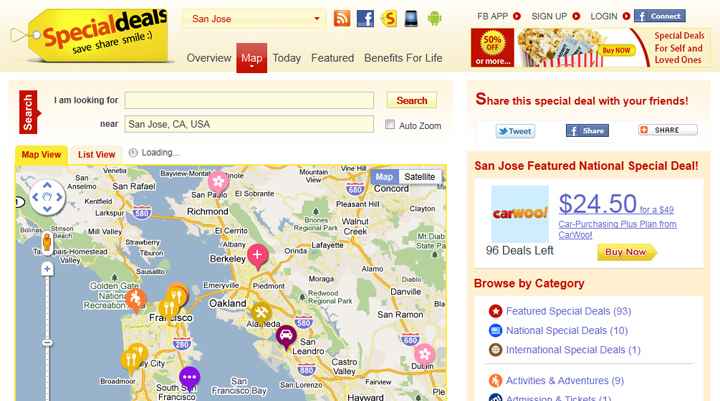Click the purple car marker near San Leandro
Image resolution: width=720 pixels, height=401 pixels.
[x=286, y=337]
